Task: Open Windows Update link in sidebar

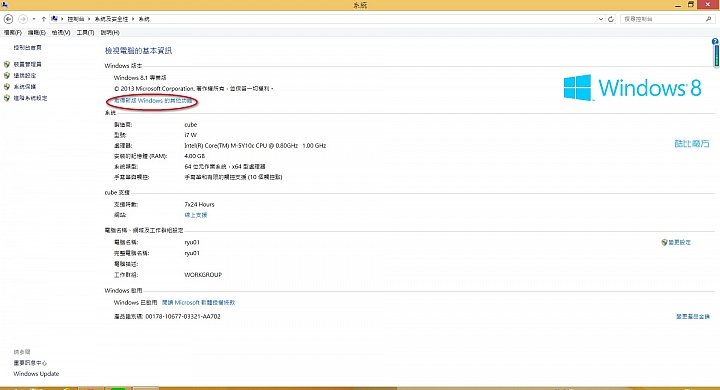Action: 36,374
